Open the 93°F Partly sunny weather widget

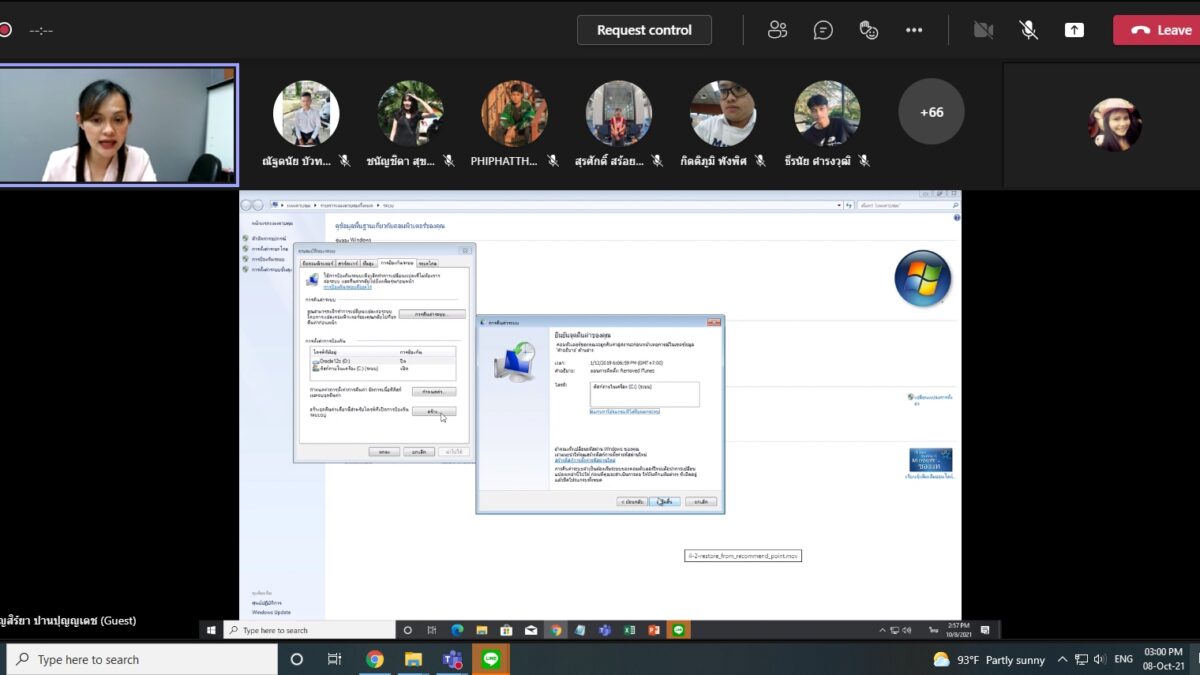tap(989, 660)
